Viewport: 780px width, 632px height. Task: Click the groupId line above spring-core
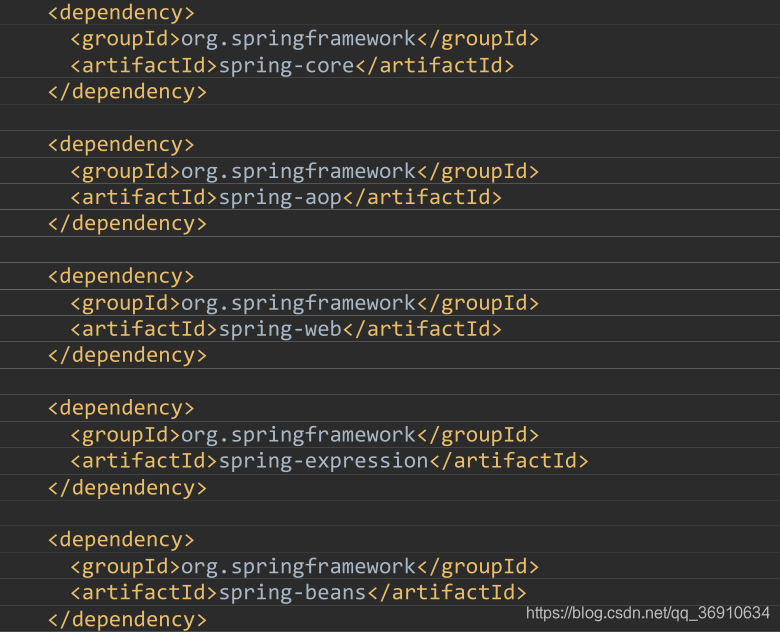pyautogui.click(x=304, y=39)
